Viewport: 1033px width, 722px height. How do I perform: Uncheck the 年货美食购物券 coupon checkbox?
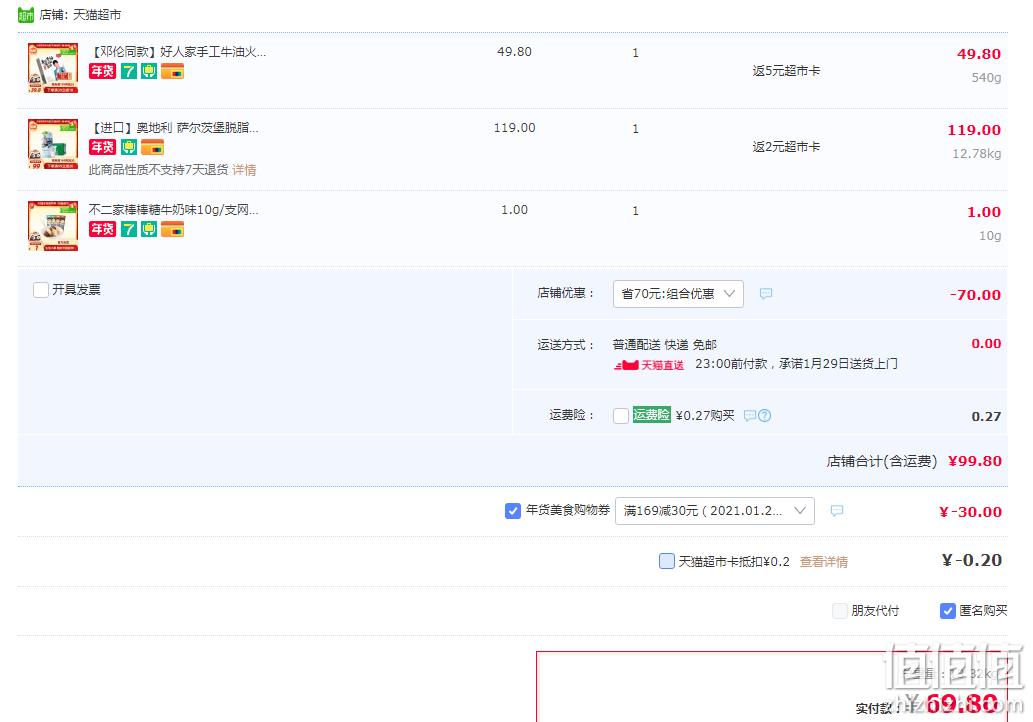click(x=513, y=511)
